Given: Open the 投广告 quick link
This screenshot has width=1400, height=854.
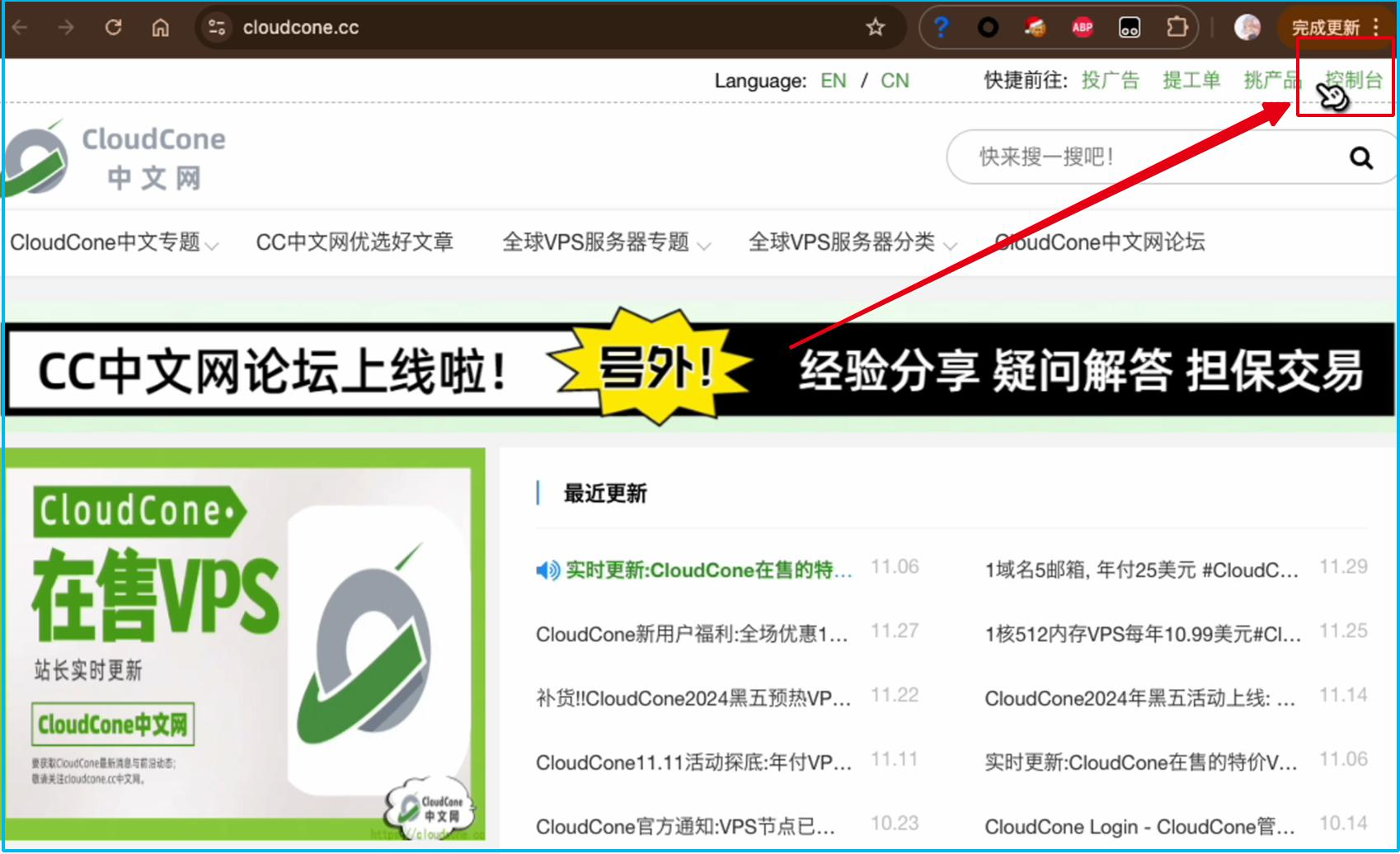Looking at the screenshot, I should [x=1111, y=80].
